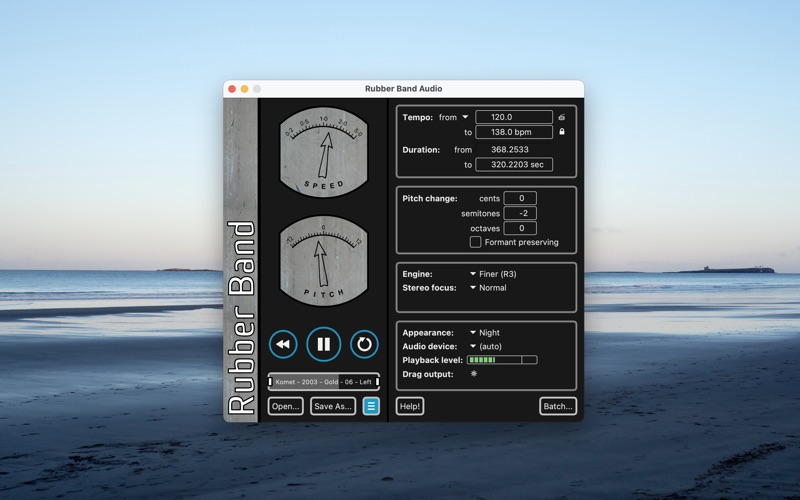The height and width of the screenshot is (500, 800).
Task: Open the Help! button
Action: [x=410, y=406]
